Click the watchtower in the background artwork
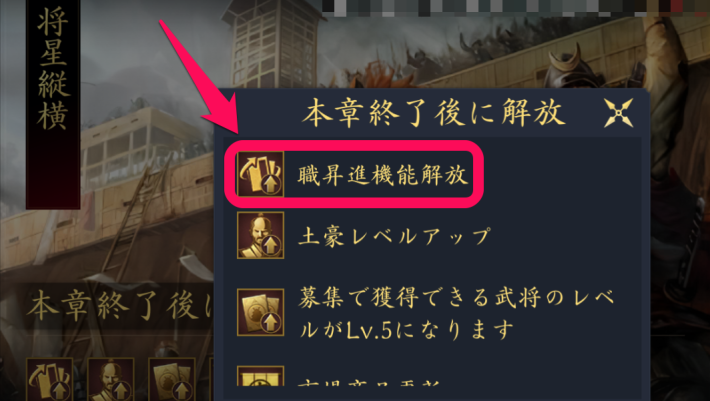This screenshot has height=401, width=710. [x=273, y=44]
